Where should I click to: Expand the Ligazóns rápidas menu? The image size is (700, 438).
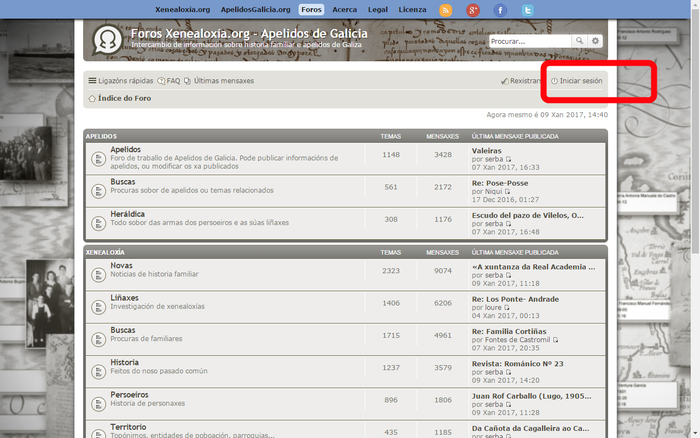[121, 81]
